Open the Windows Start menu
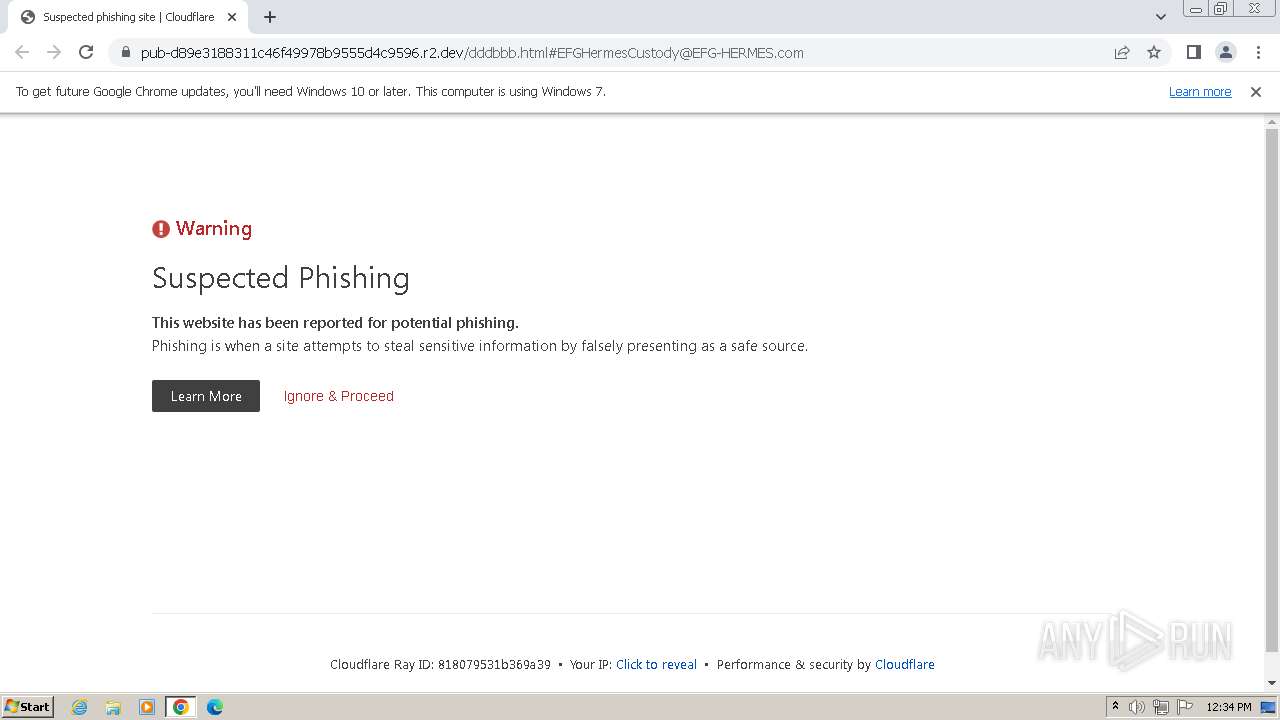 (27, 707)
